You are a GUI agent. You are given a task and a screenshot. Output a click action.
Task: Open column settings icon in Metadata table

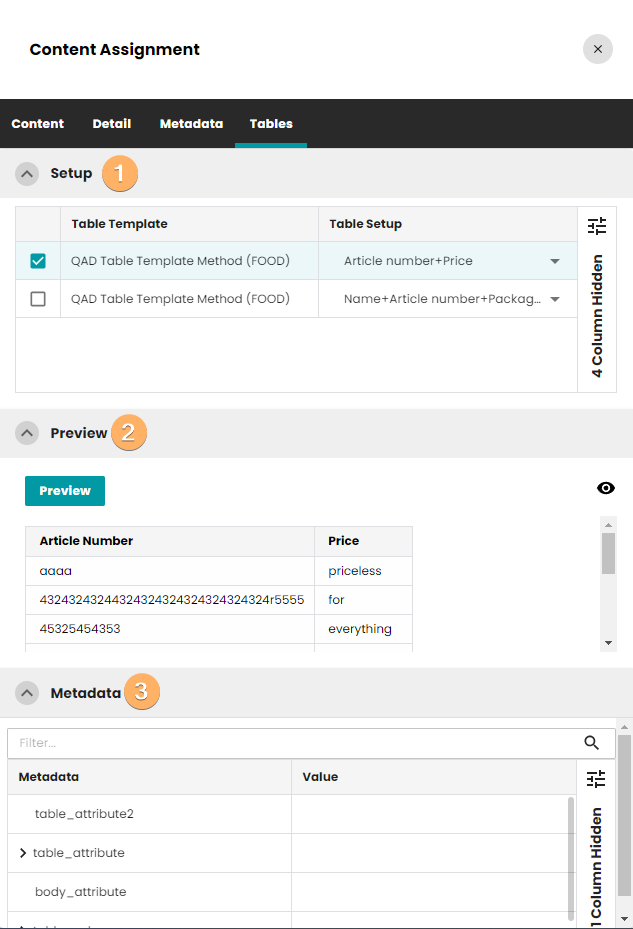(x=596, y=778)
